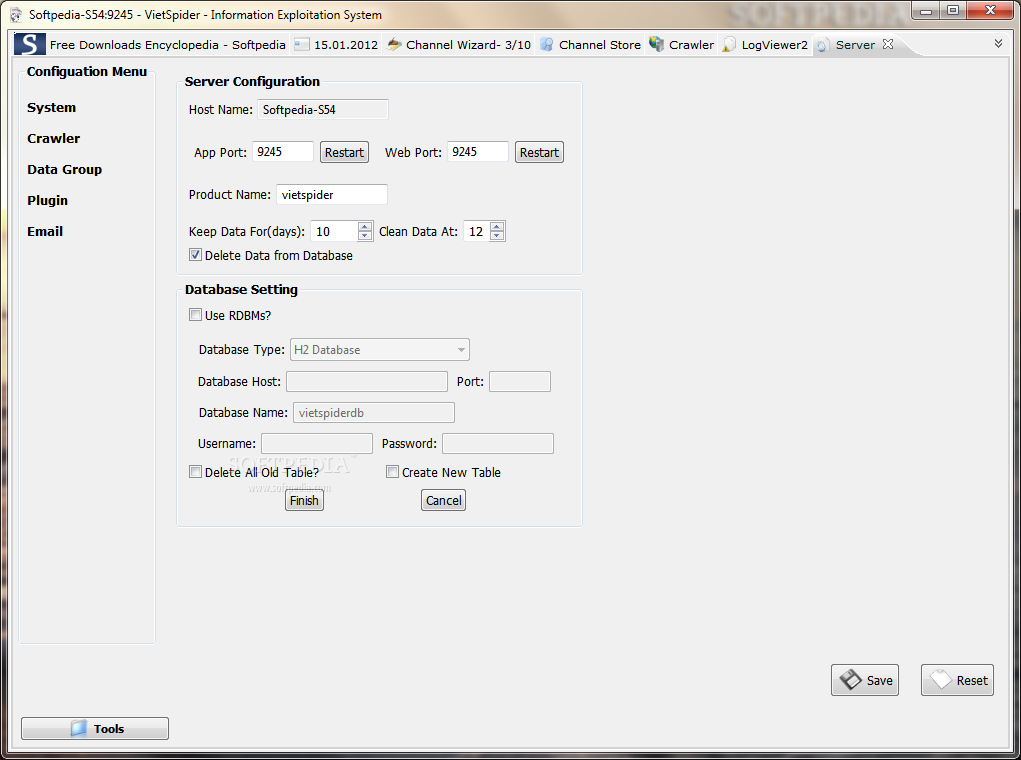This screenshot has height=760, width=1021.
Task: Enable the Use RDBMs? checkbox
Action: point(195,315)
